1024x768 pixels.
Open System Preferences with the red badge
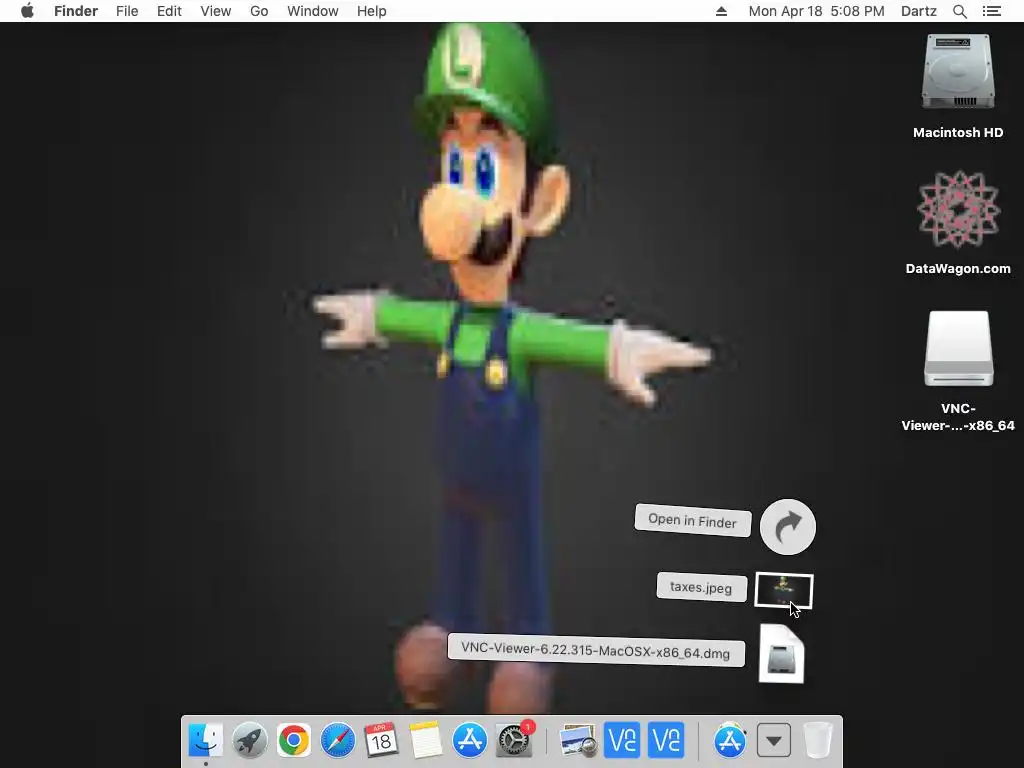[515, 741]
